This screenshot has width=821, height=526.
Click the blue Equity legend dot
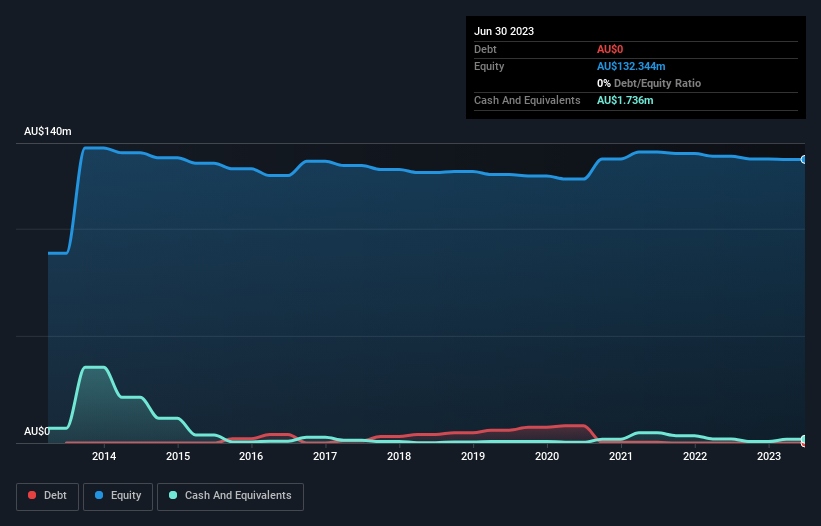click(99, 495)
